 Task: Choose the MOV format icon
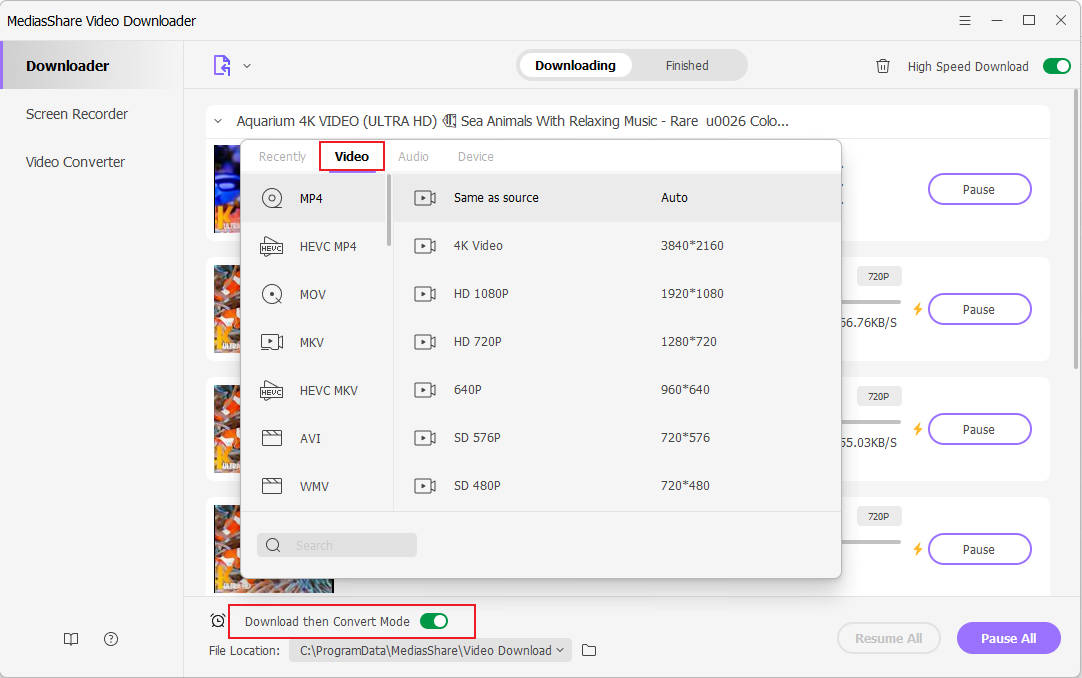coord(272,295)
